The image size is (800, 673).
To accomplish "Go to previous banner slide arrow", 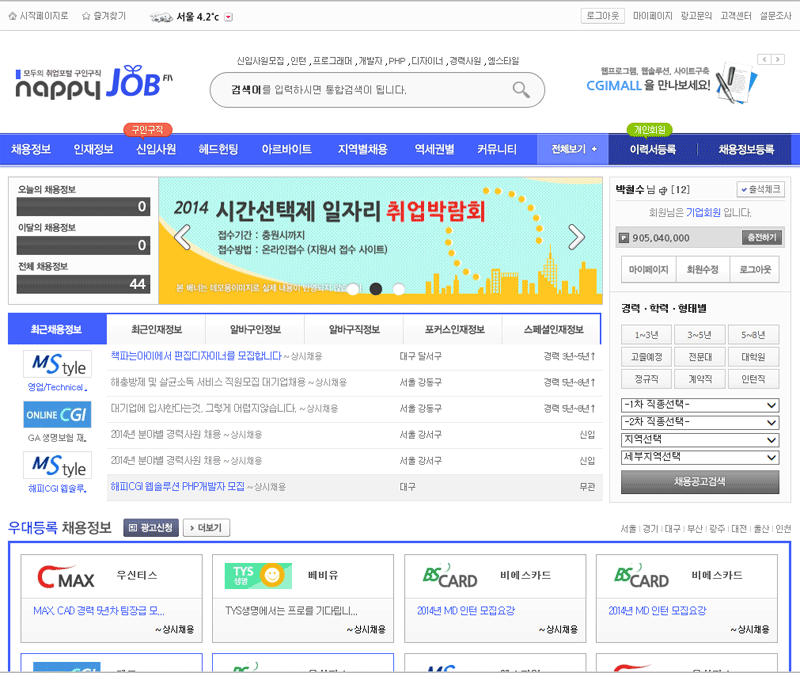I will [182, 237].
